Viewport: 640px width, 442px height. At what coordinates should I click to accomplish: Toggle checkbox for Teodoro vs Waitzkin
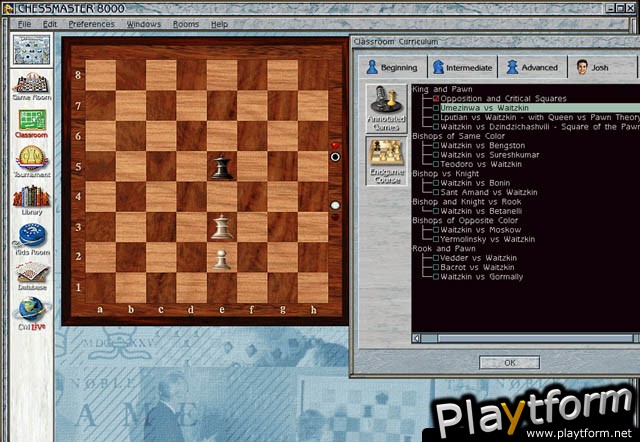436,164
